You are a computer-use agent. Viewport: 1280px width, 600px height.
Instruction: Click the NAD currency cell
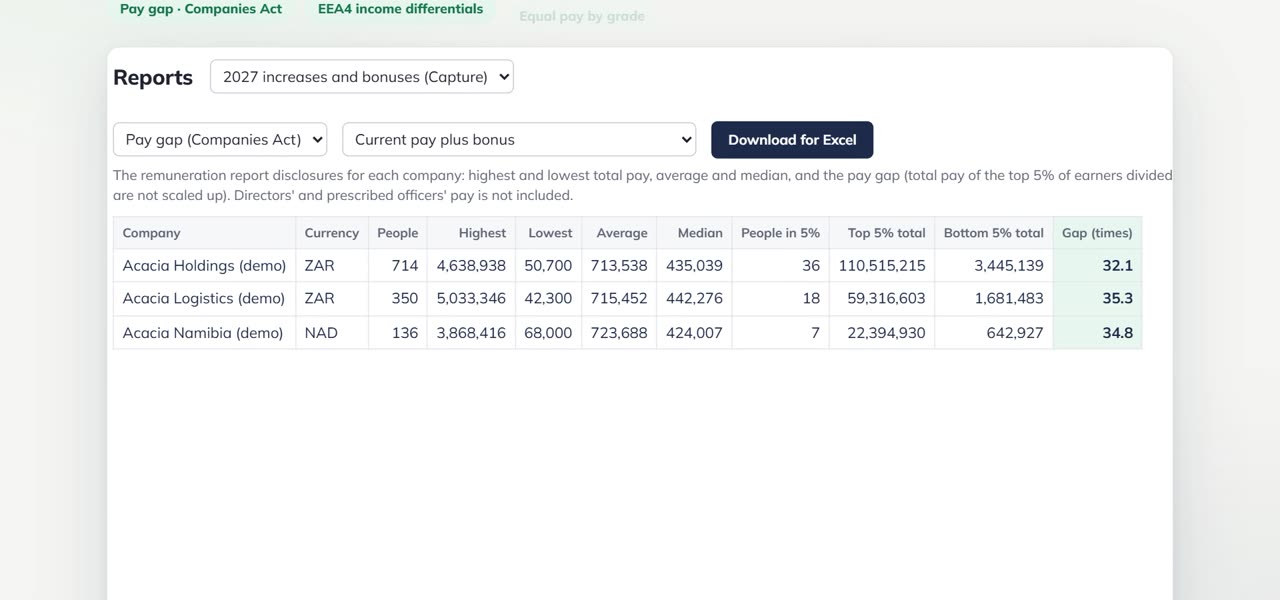tap(332, 333)
